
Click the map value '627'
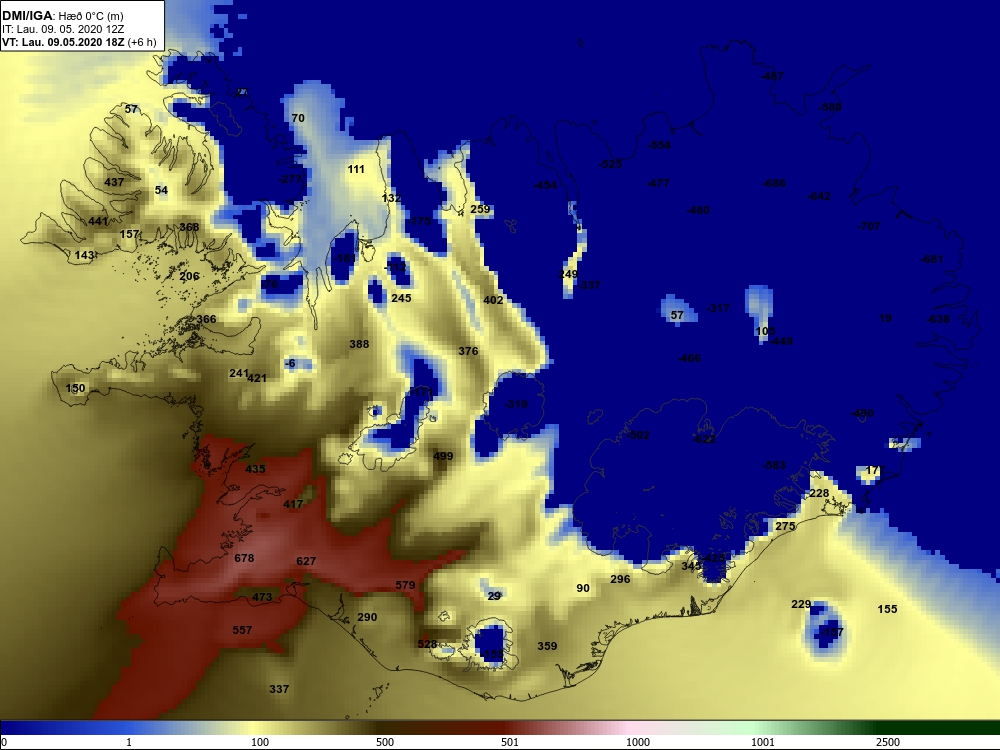click(x=306, y=561)
